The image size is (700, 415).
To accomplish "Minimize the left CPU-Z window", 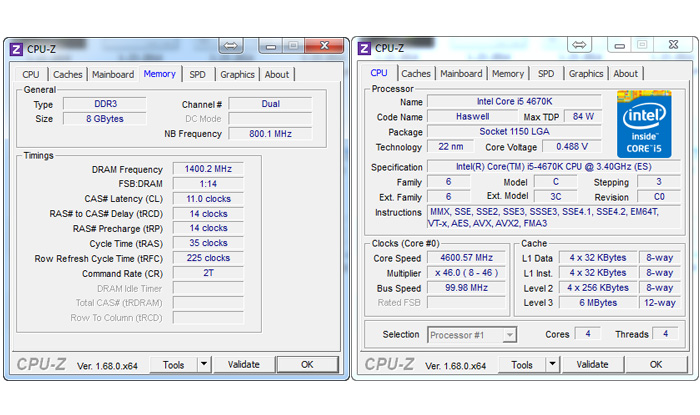I will tap(271, 46).
